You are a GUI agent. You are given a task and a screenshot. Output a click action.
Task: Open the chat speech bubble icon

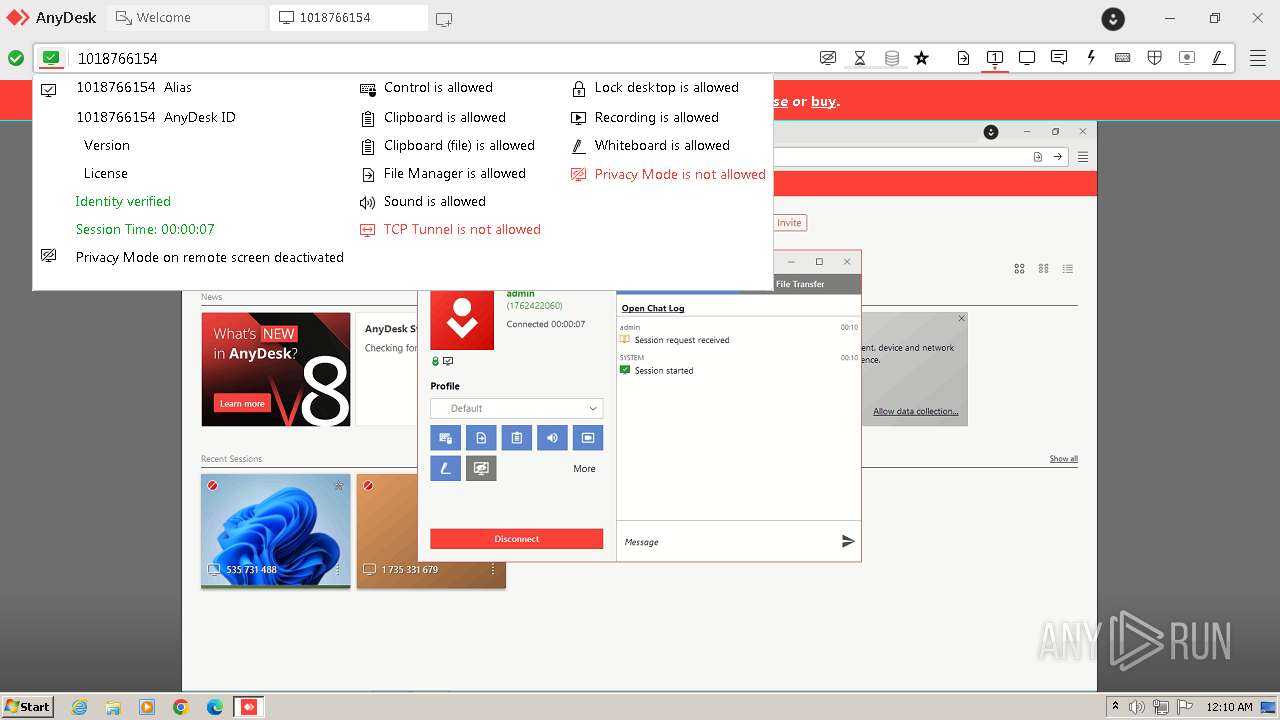click(x=1059, y=58)
